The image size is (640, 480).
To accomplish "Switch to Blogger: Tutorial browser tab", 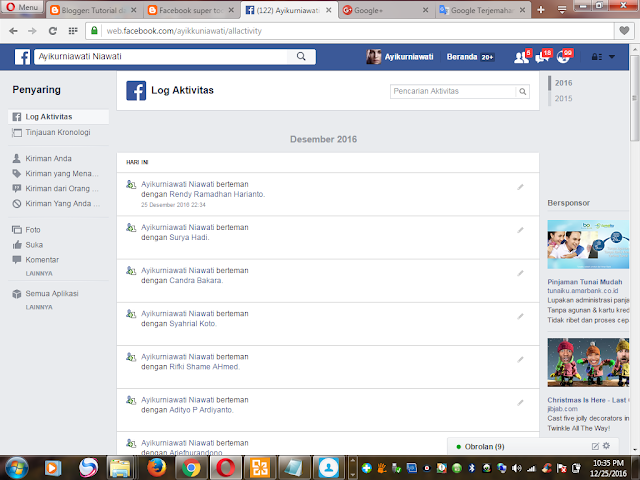I will (94, 10).
